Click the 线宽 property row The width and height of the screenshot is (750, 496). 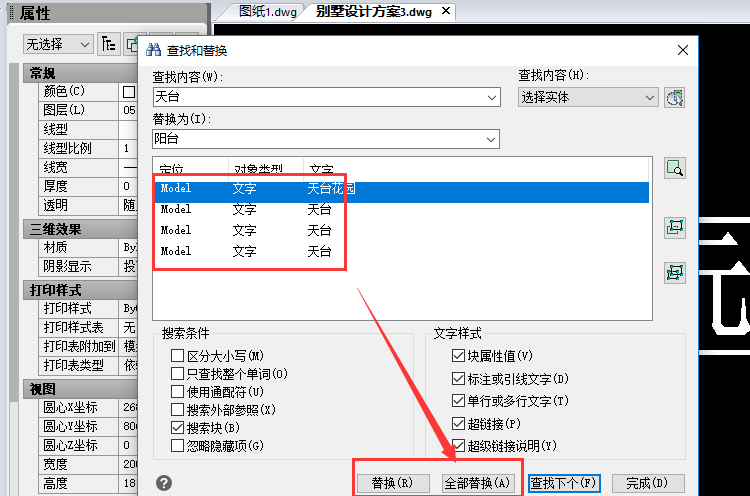(88, 167)
